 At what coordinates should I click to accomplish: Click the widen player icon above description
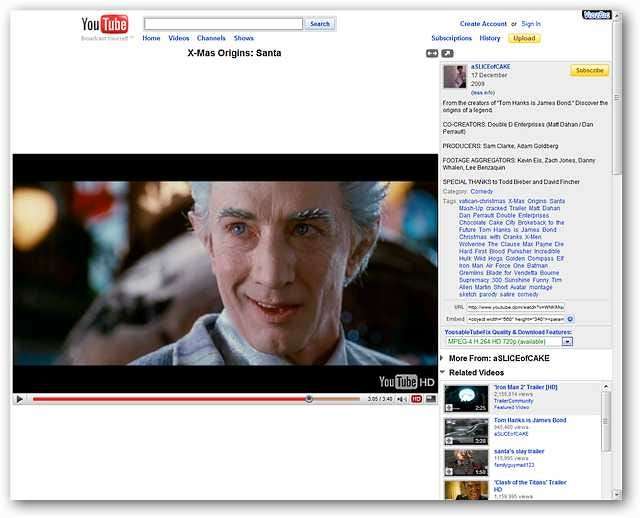[x=432, y=53]
